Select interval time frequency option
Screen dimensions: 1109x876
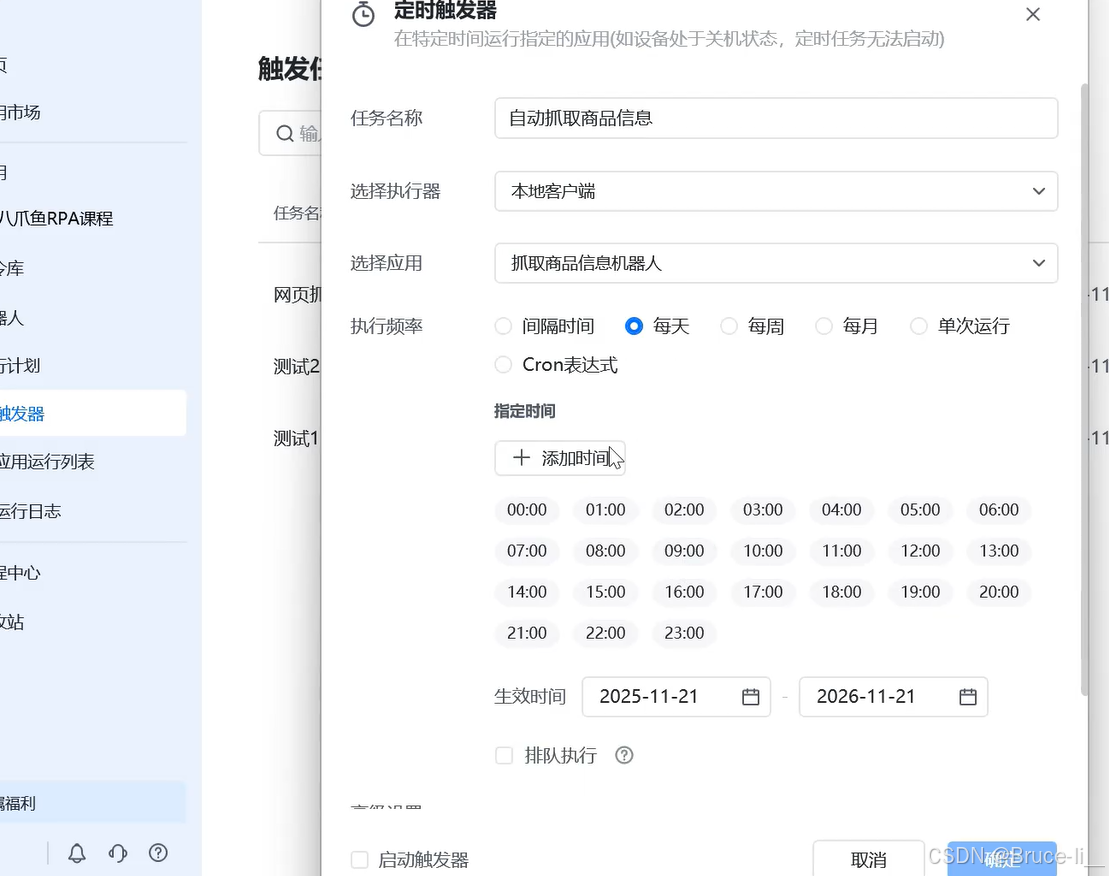click(x=503, y=326)
